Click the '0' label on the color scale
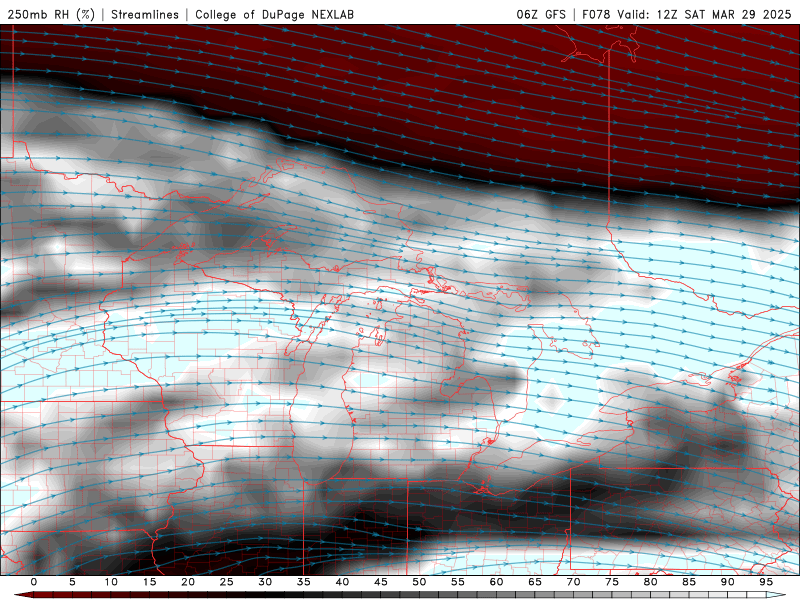This screenshot has width=800, height=600. (x=34, y=582)
